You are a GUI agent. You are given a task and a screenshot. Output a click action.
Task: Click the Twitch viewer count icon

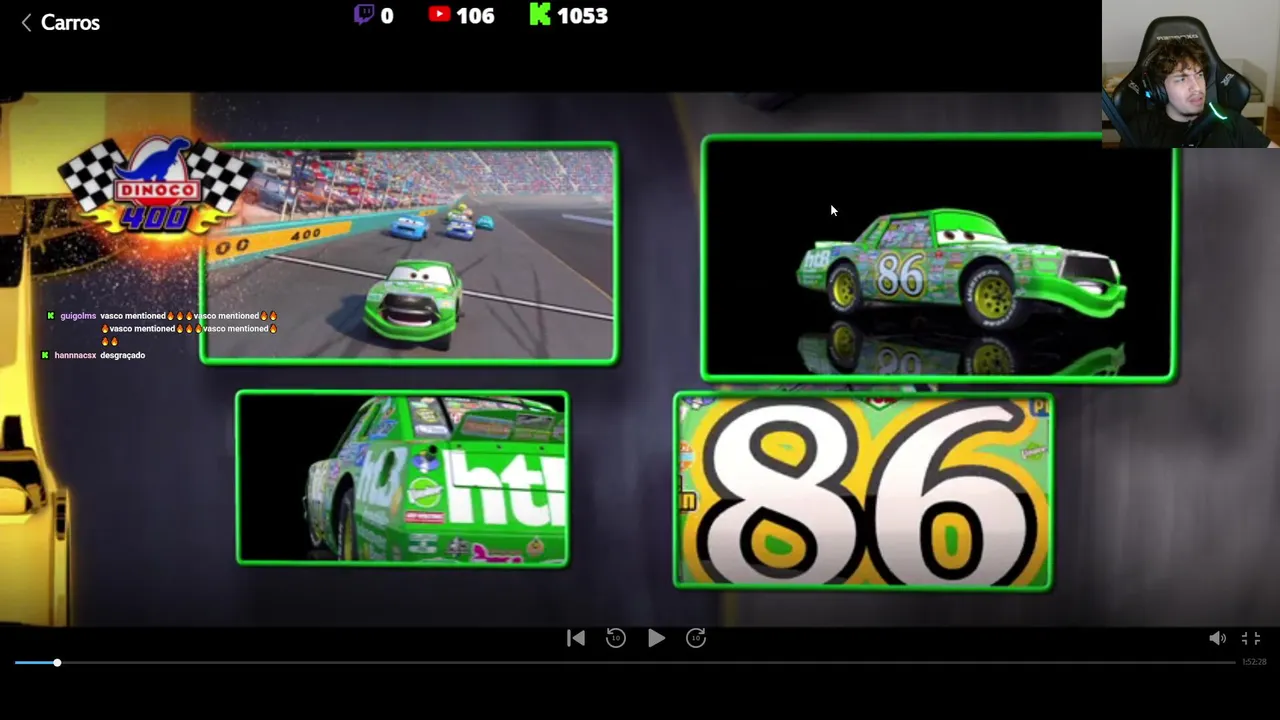tap(364, 15)
